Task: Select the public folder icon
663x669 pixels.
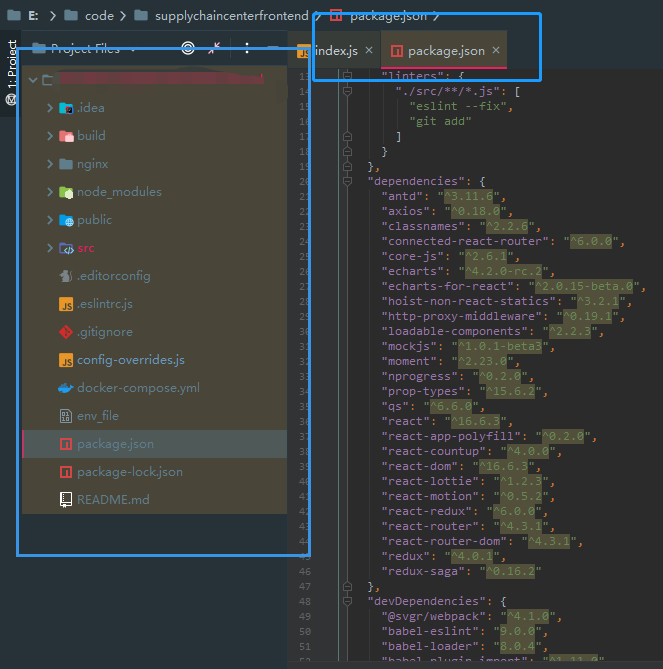Action: click(x=66, y=220)
